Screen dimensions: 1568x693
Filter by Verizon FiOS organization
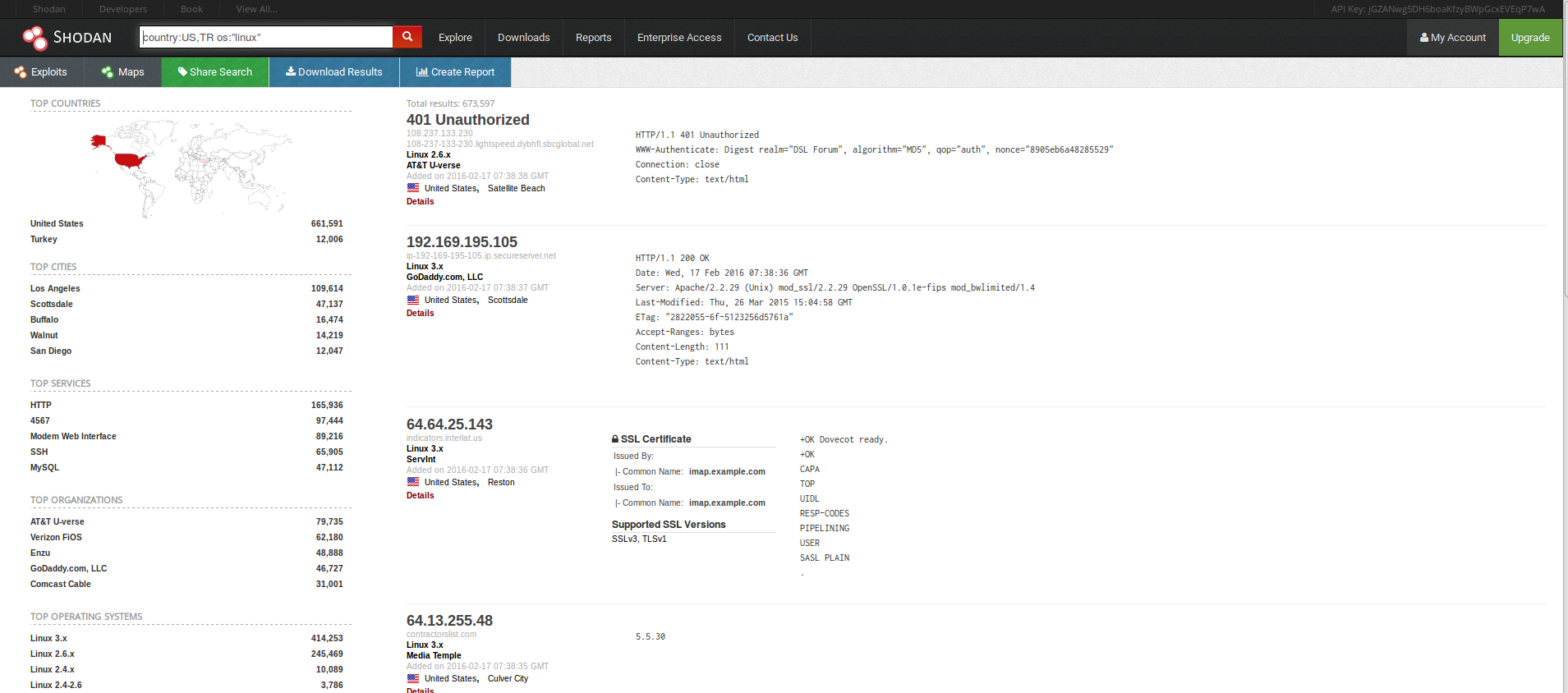point(56,537)
